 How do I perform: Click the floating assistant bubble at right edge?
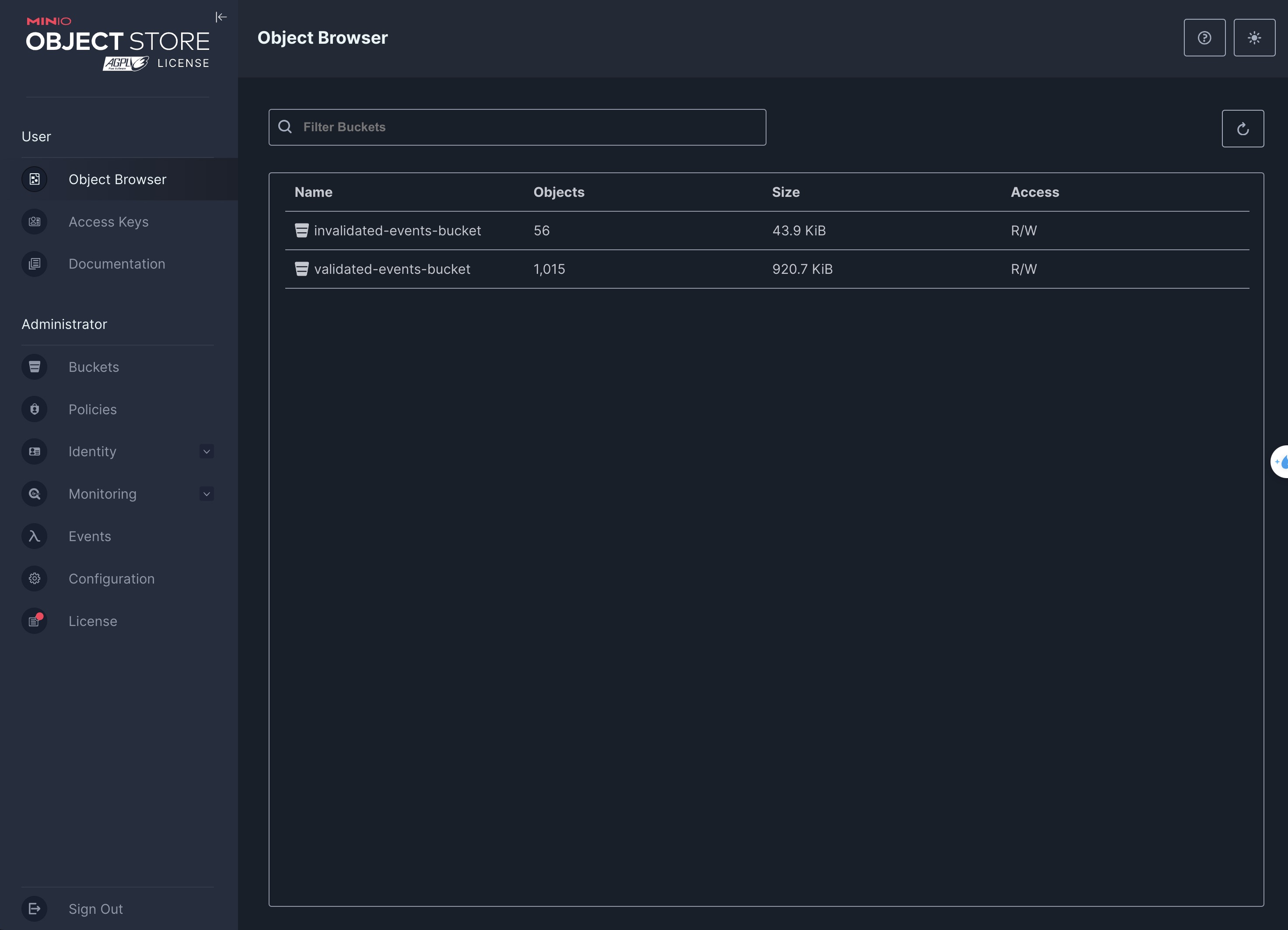1280,462
